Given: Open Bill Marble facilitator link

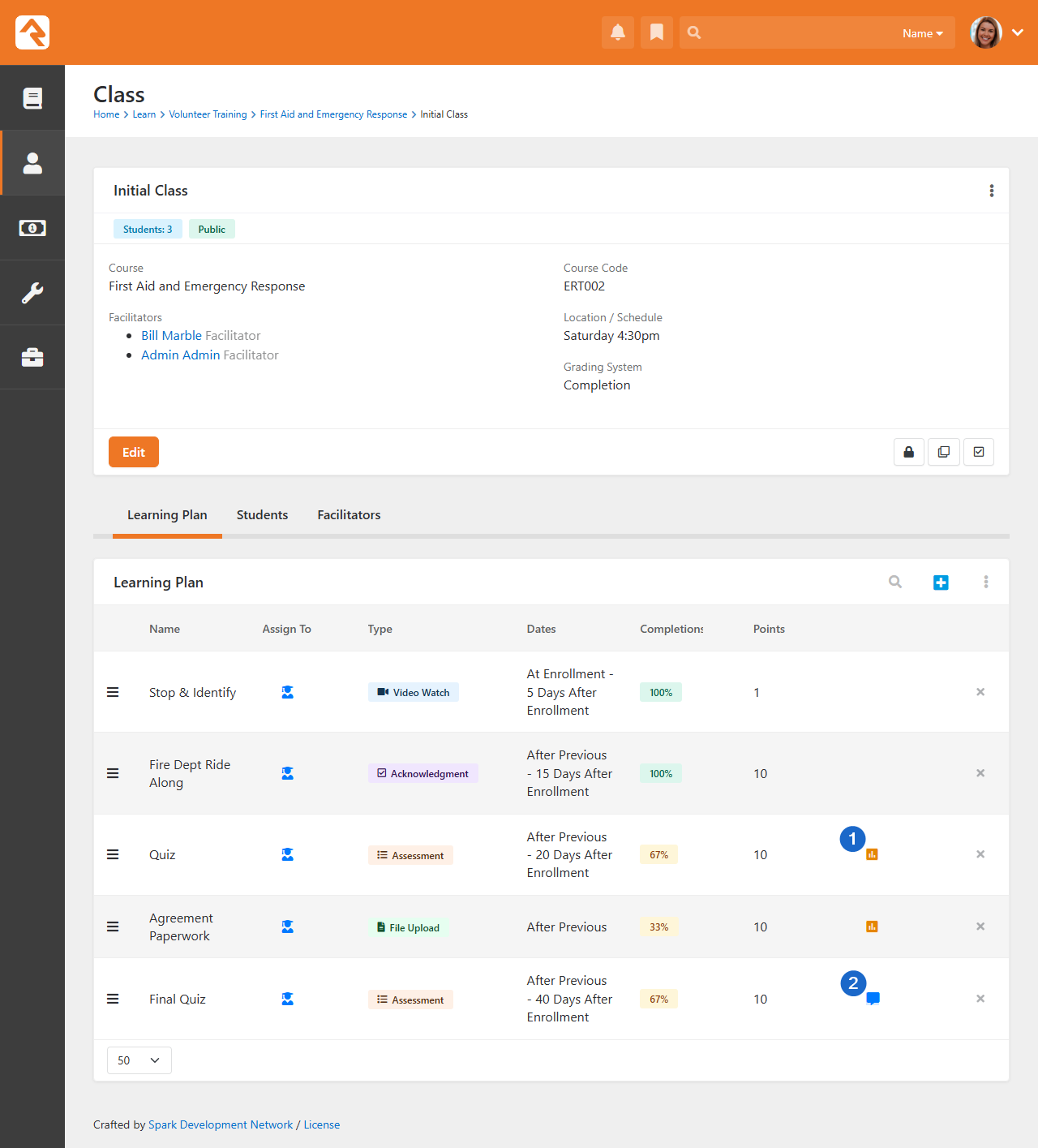Looking at the screenshot, I should click(171, 336).
